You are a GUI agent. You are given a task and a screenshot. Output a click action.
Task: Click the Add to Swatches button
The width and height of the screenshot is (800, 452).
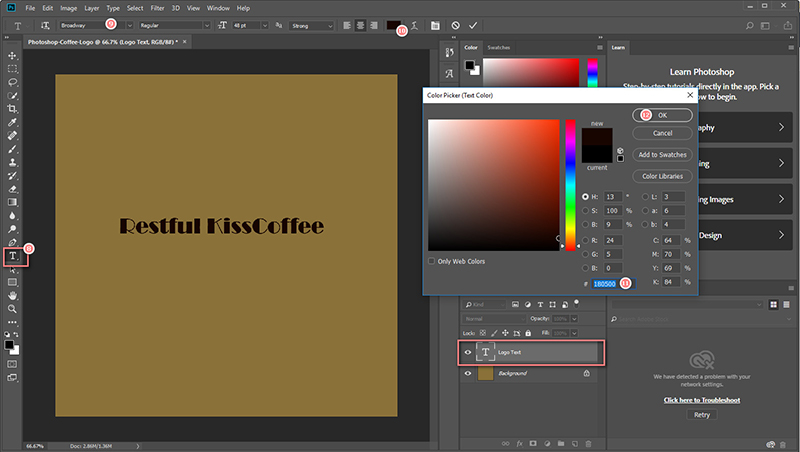pos(662,154)
